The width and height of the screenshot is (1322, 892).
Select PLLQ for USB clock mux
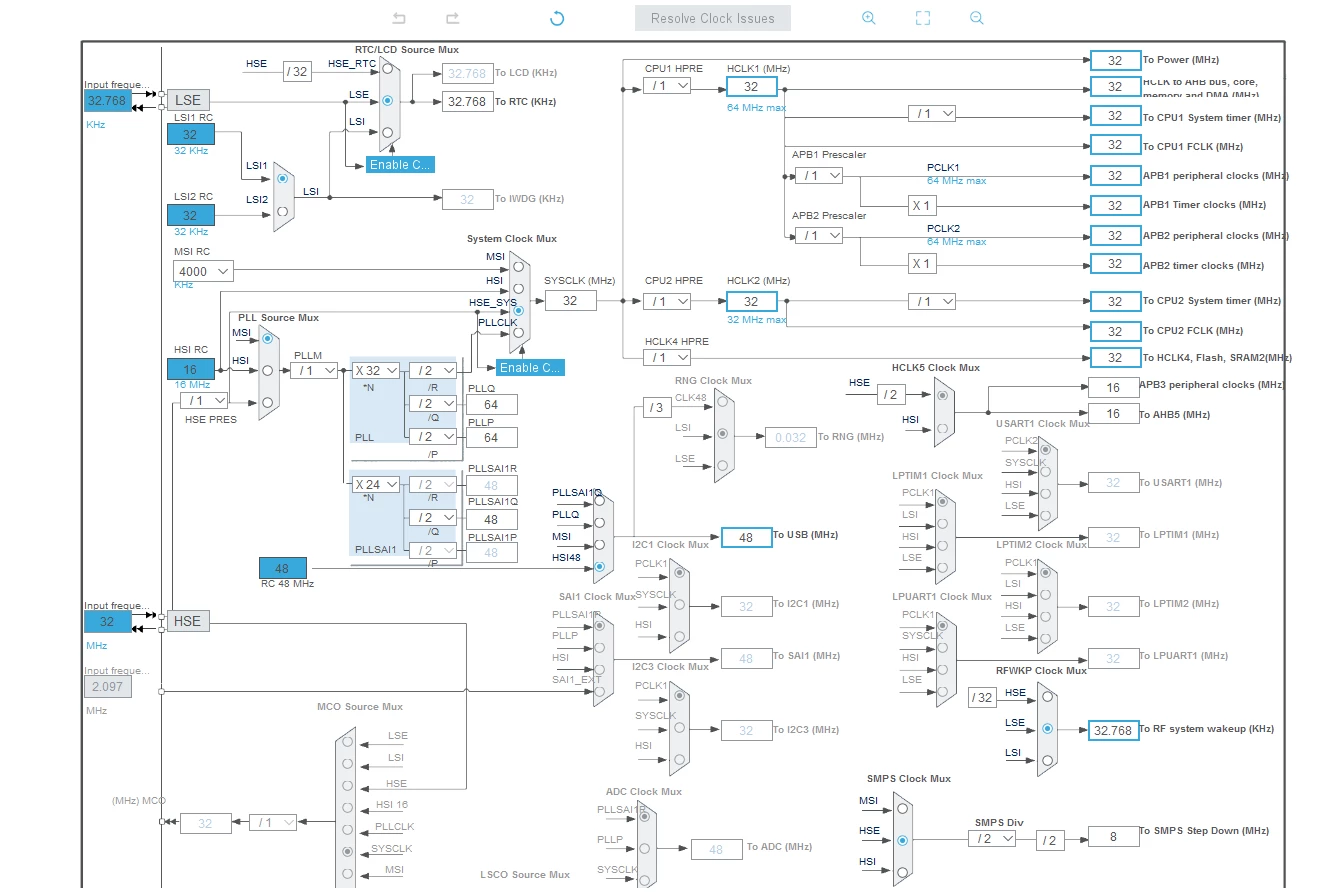click(599, 522)
